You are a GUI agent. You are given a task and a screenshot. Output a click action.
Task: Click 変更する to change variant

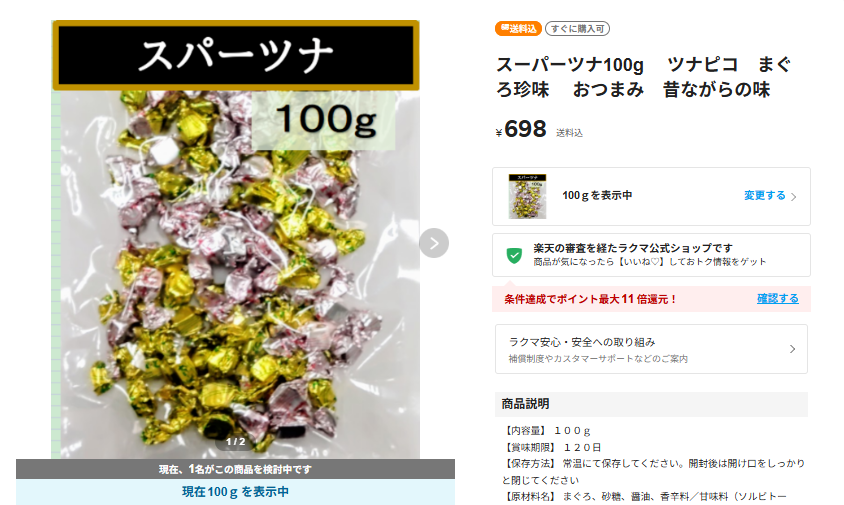click(764, 195)
